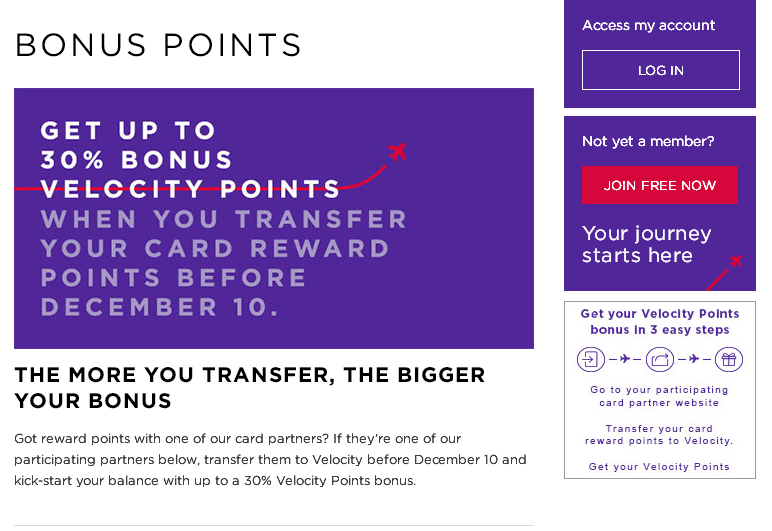Click the 'BONUS POINTS' page title
Image resolution: width=772 pixels, height=531 pixels.
click(158, 45)
